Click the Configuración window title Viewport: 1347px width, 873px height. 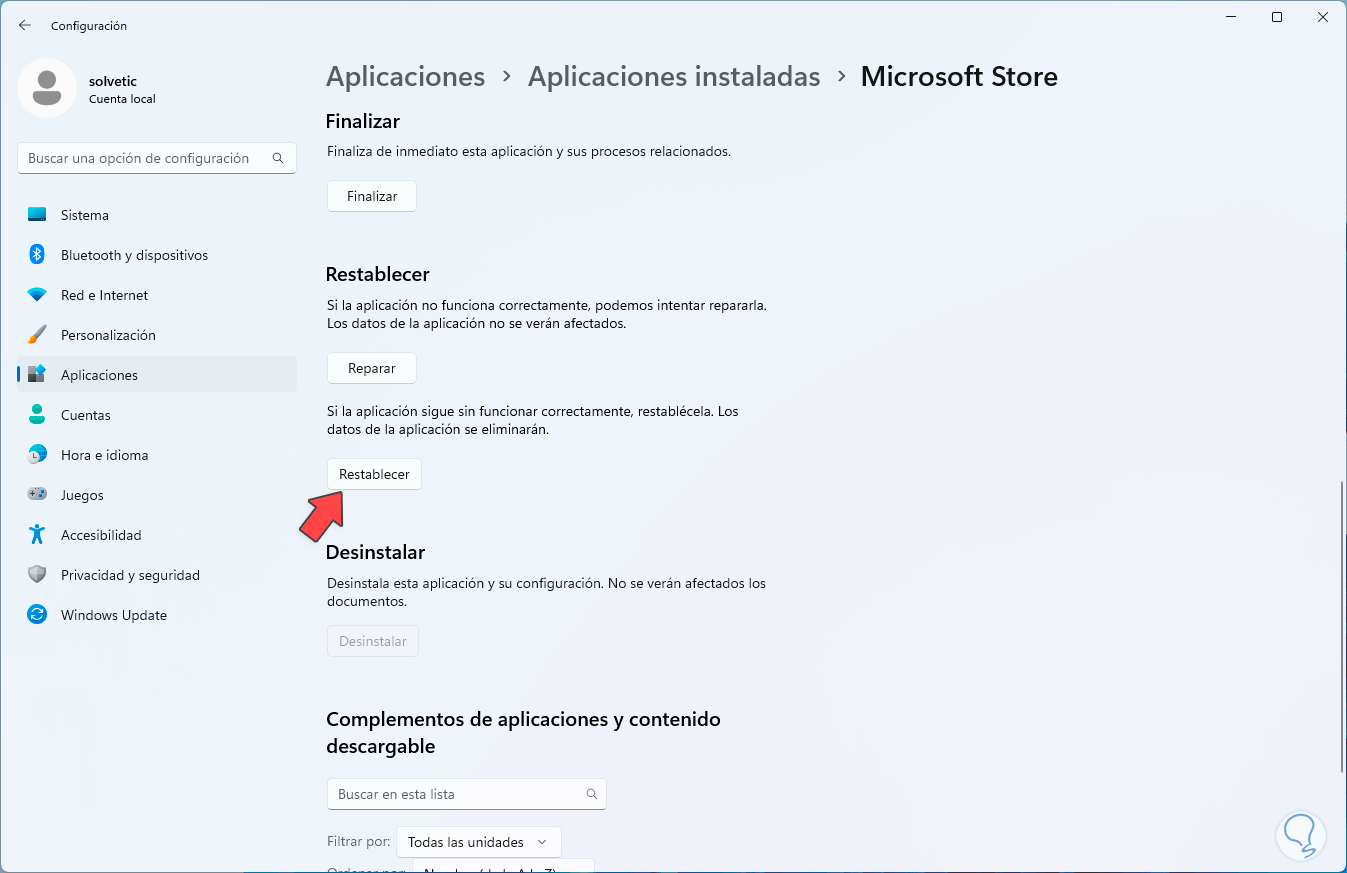88,25
